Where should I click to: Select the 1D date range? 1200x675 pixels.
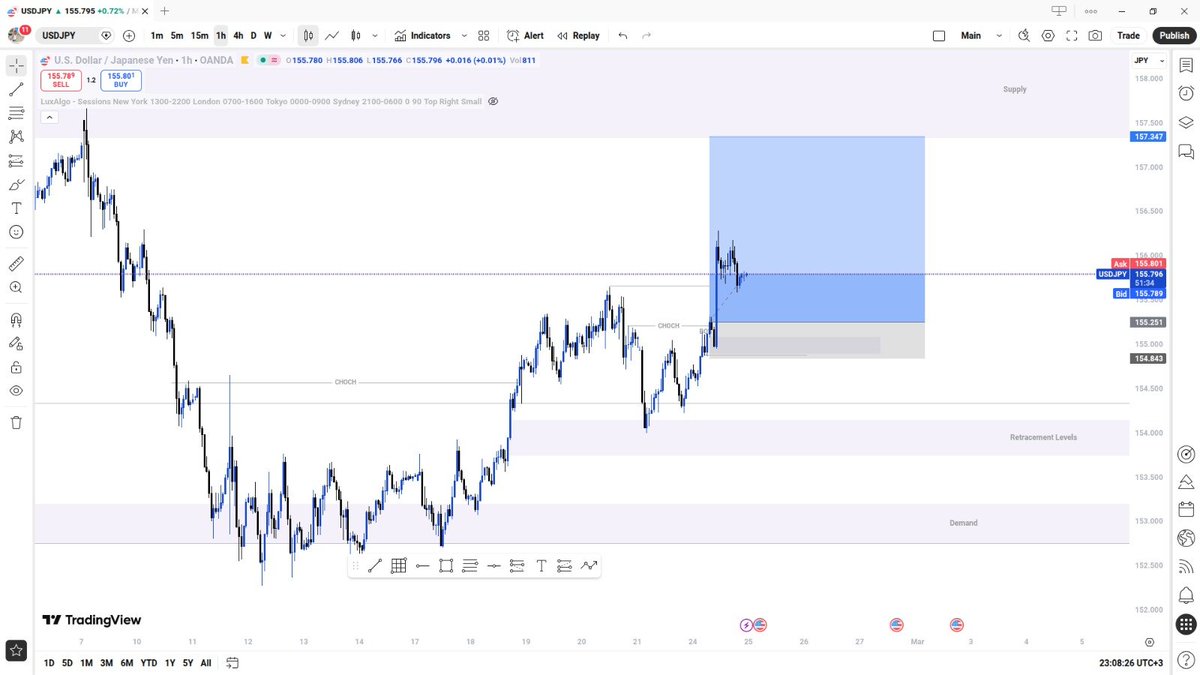[x=49, y=663]
